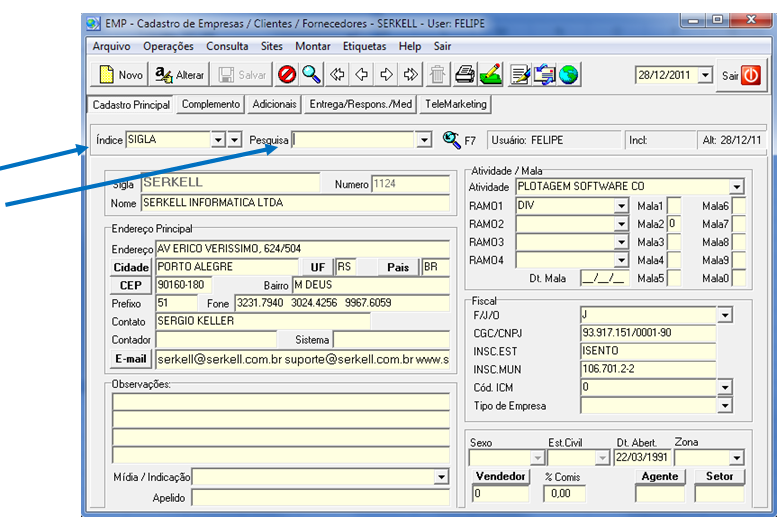The image size is (782, 521).
Task: Click the red cancel circle icon
Action: pyautogui.click(x=287, y=75)
